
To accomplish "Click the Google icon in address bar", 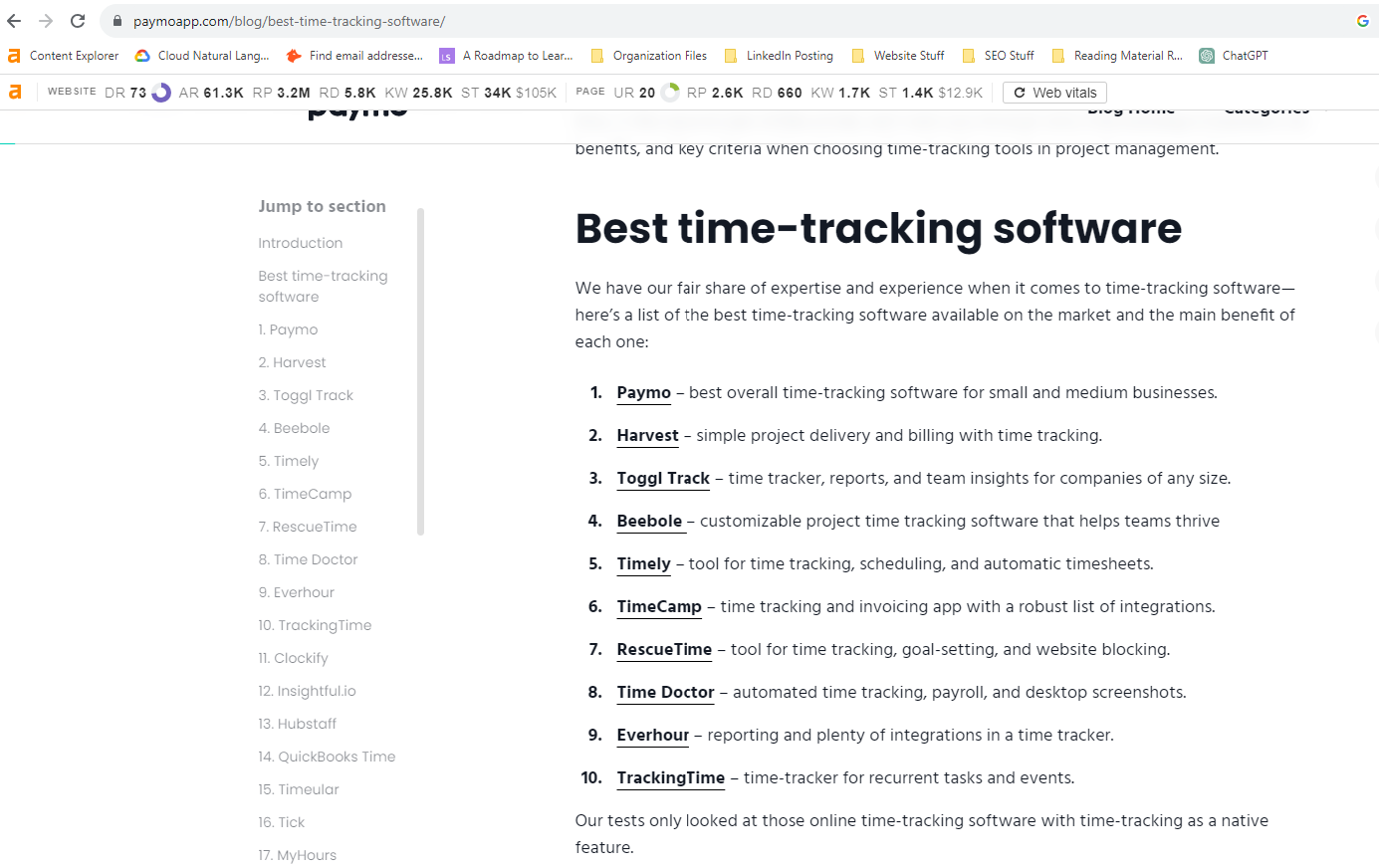I will pos(1362,21).
